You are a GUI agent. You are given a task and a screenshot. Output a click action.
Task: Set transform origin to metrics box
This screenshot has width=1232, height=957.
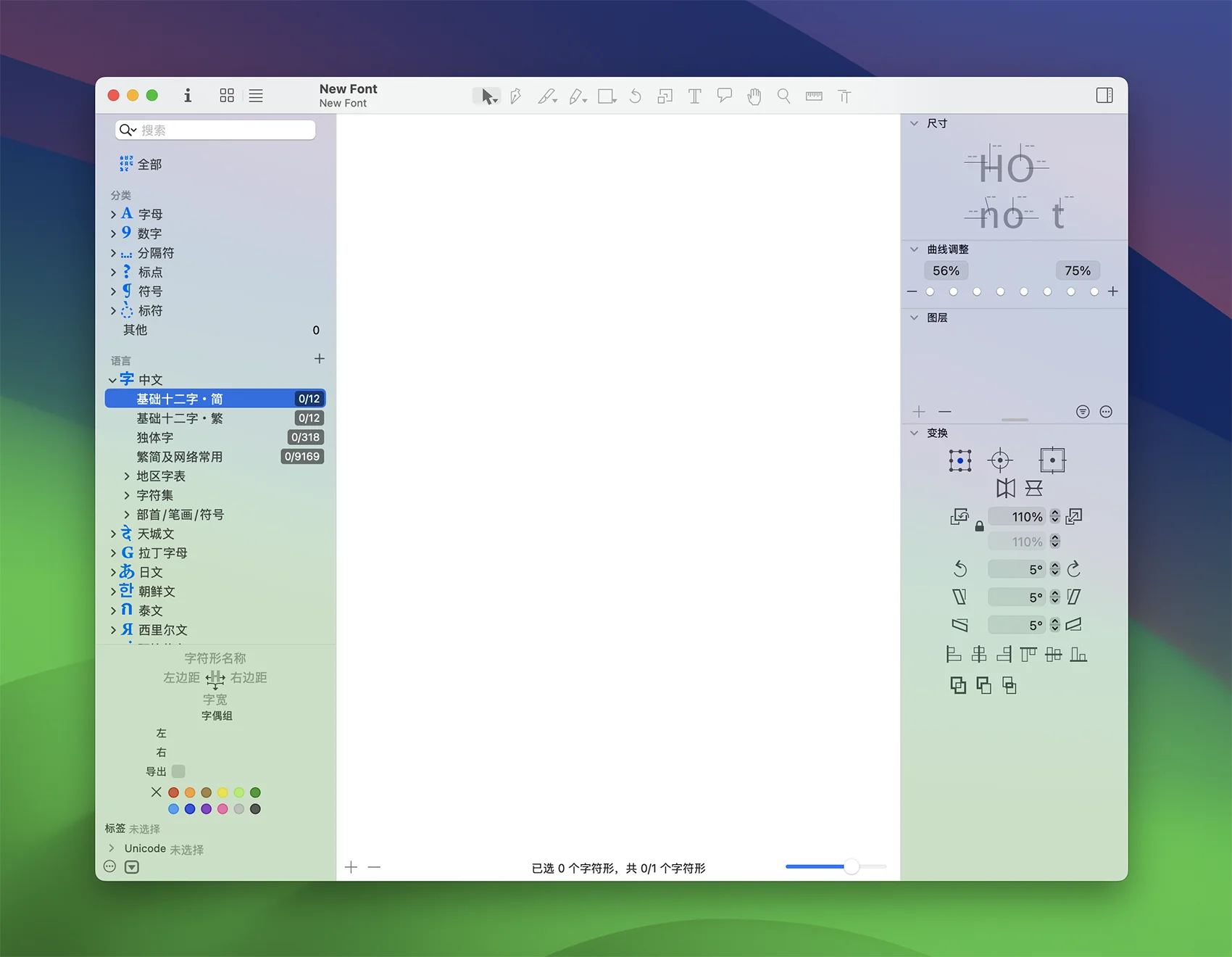coord(1052,460)
